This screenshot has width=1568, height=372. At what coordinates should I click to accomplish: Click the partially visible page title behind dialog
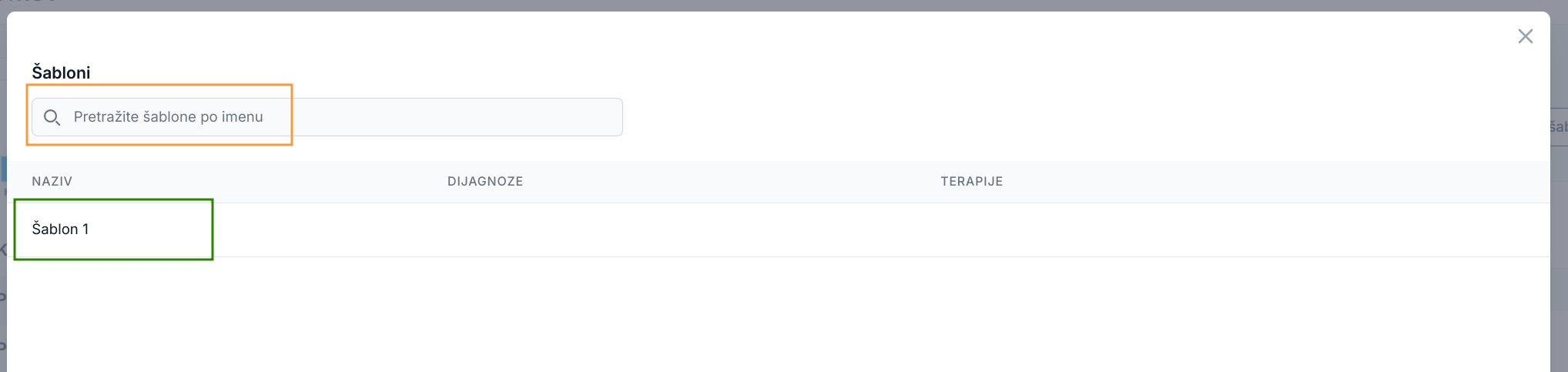pos(31,3)
